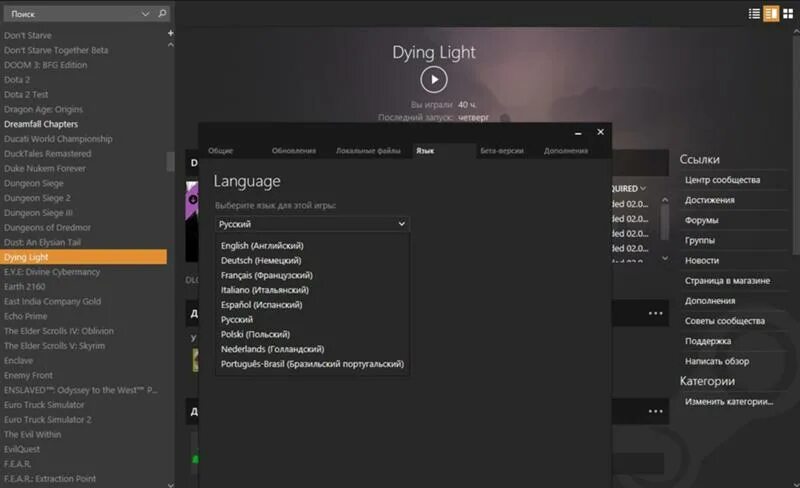Open Группы link
Image resolution: width=800 pixels, height=488 pixels.
click(x=699, y=240)
